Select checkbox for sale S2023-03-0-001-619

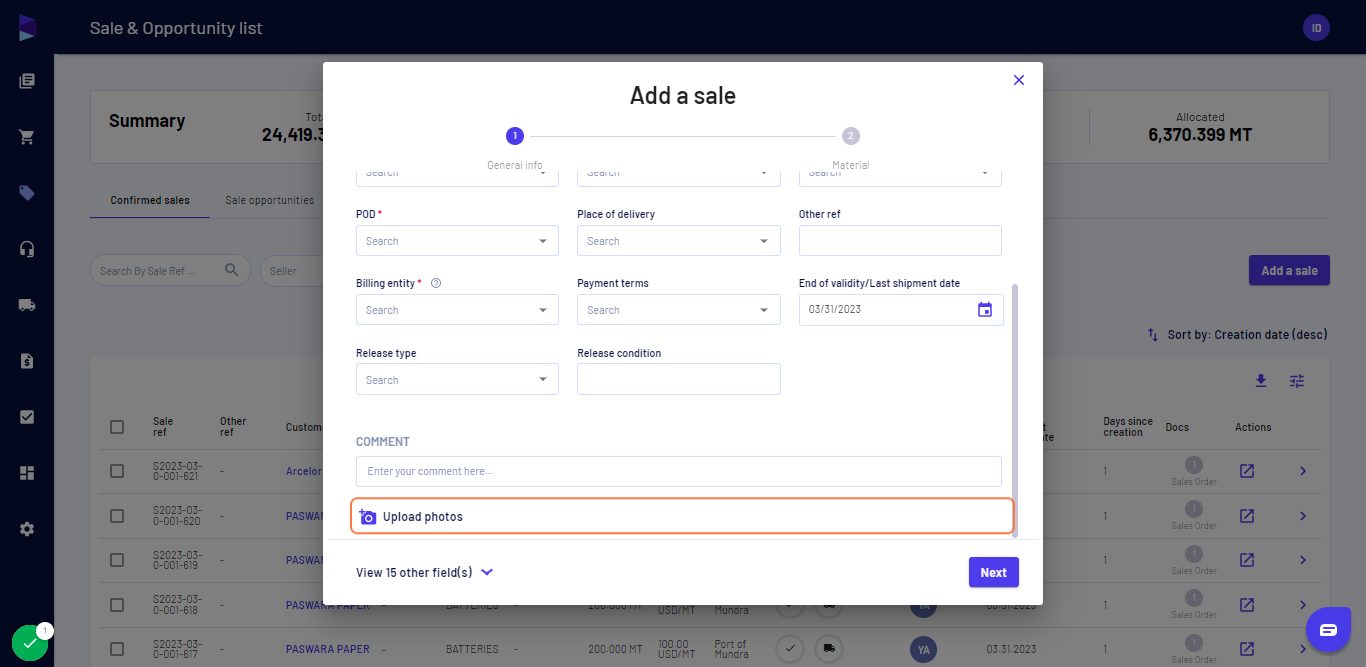tap(117, 561)
